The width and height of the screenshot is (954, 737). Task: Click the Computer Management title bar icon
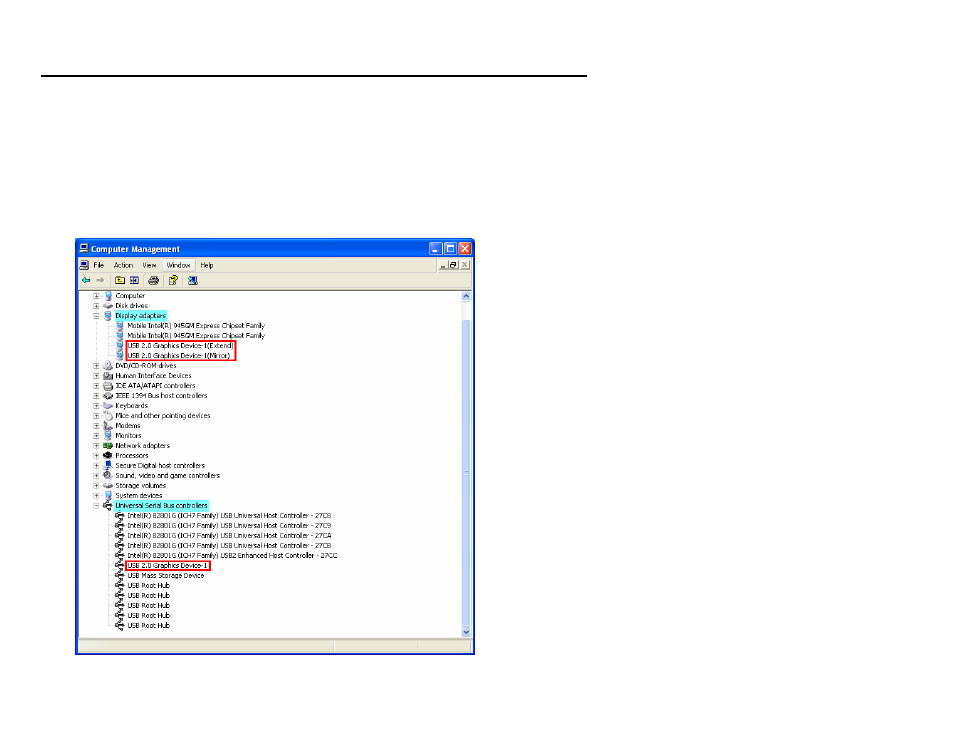[84, 248]
